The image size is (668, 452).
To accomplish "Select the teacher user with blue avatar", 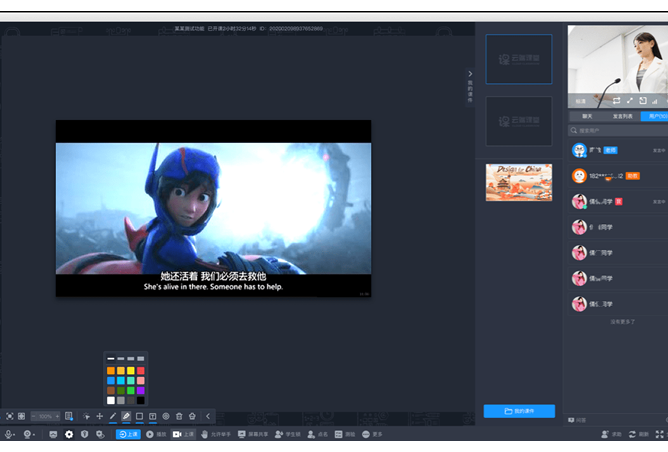I will 619,150.
